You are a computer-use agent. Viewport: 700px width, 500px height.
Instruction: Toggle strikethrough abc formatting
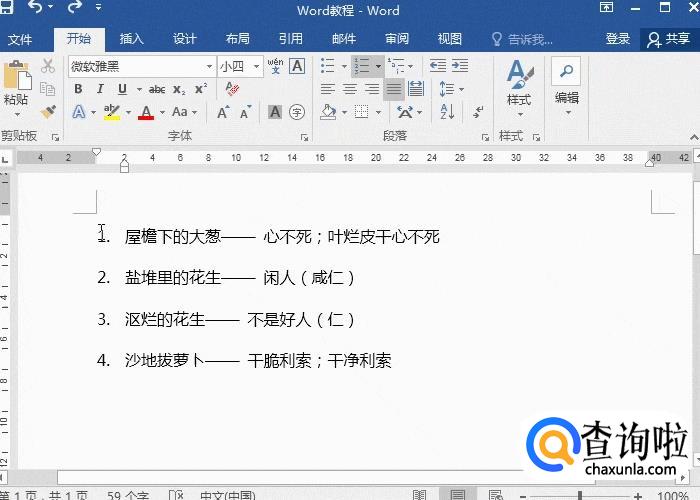(x=157, y=89)
